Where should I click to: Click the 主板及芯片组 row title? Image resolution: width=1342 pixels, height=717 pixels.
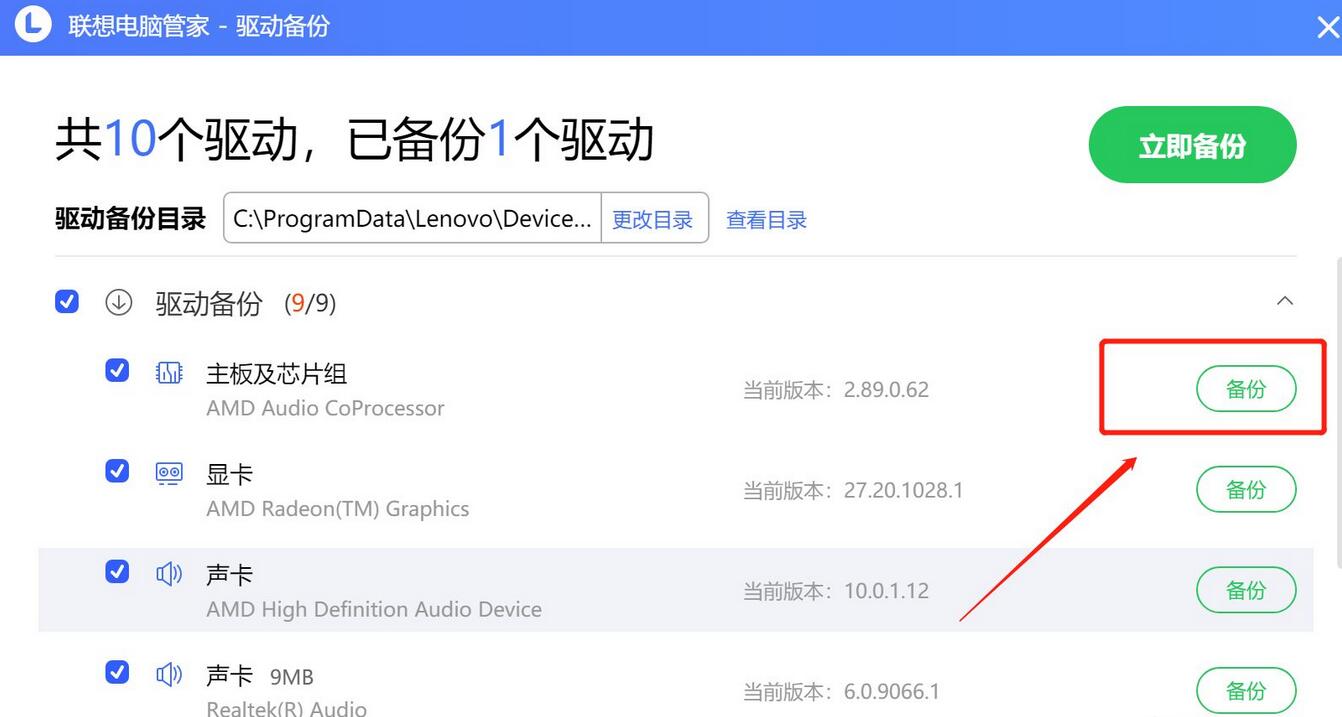(x=276, y=374)
